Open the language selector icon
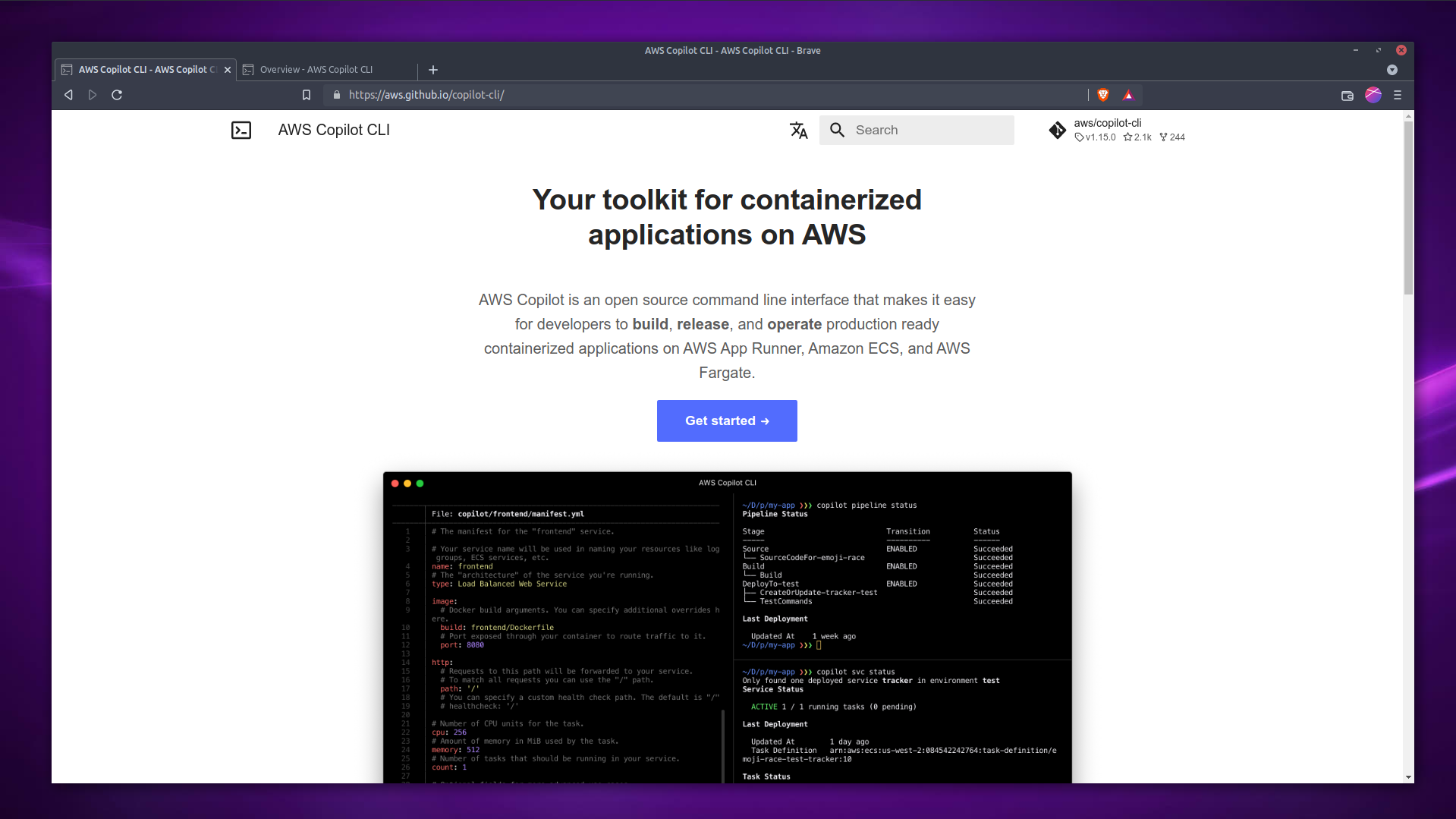This screenshot has width=1456, height=819. click(x=799, y=130)
